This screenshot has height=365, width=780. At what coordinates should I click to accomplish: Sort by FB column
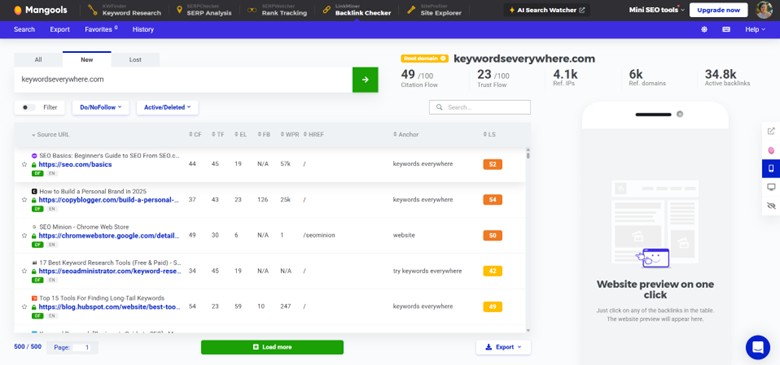coord(264,135)
